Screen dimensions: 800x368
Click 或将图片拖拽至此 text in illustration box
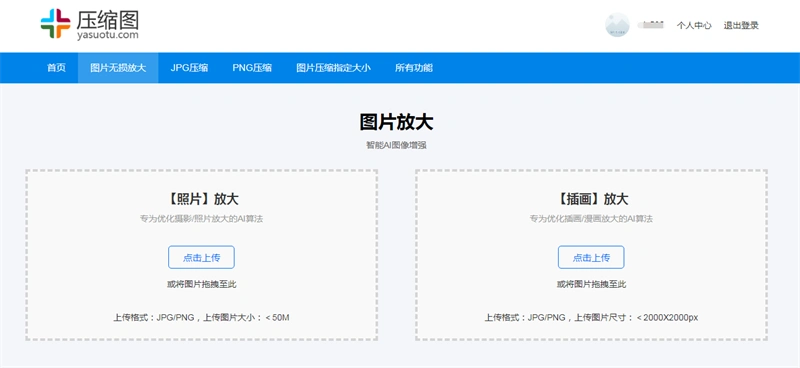[x=591, y=284]
